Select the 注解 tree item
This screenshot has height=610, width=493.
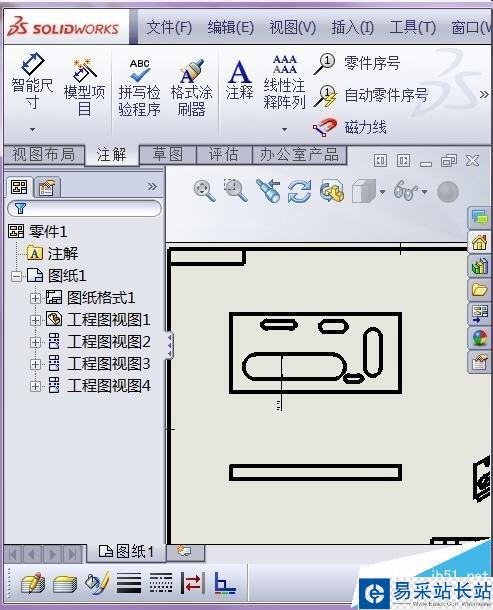(x=53, y=254)
